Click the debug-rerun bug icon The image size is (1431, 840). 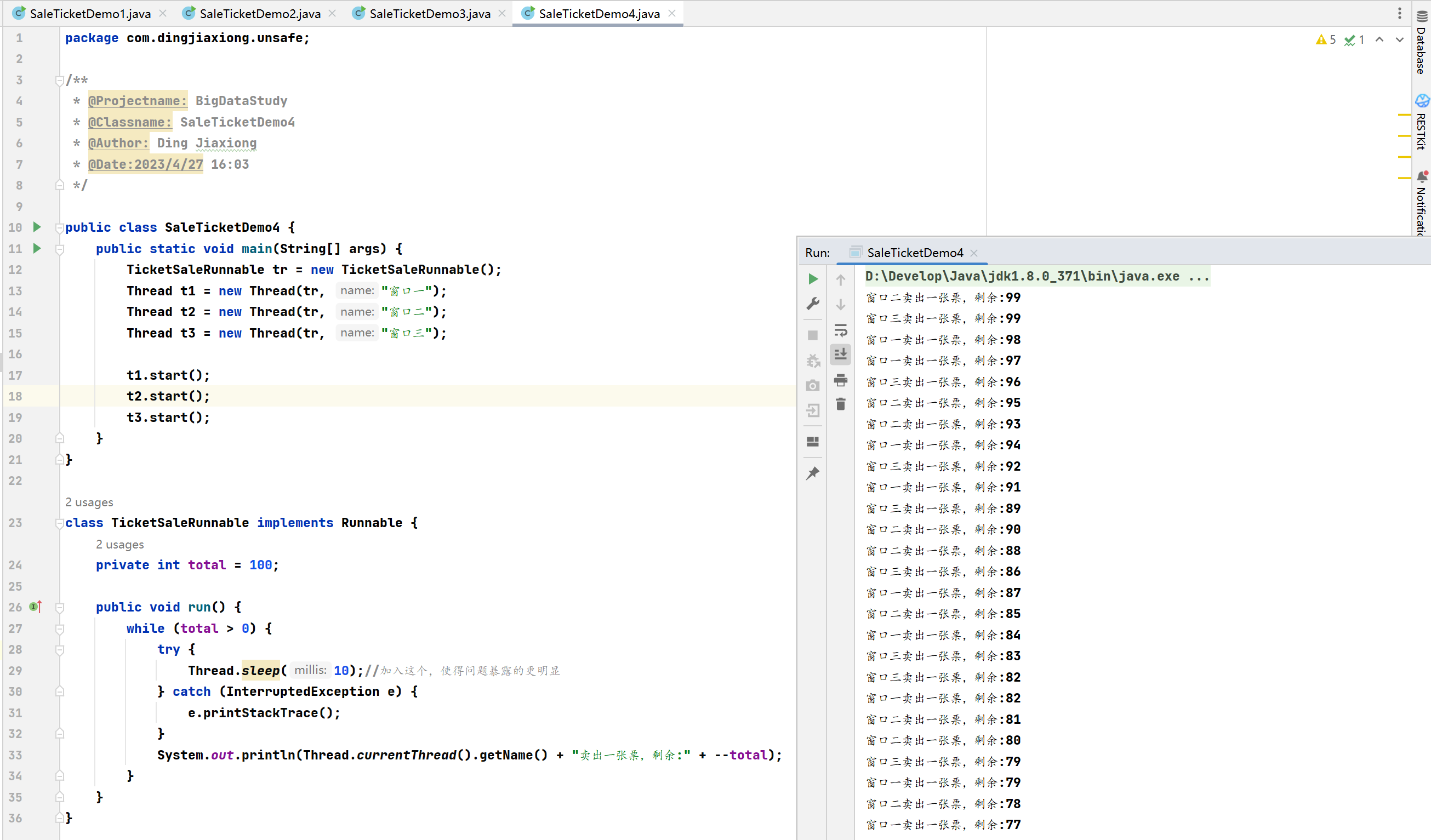(813, 361)
